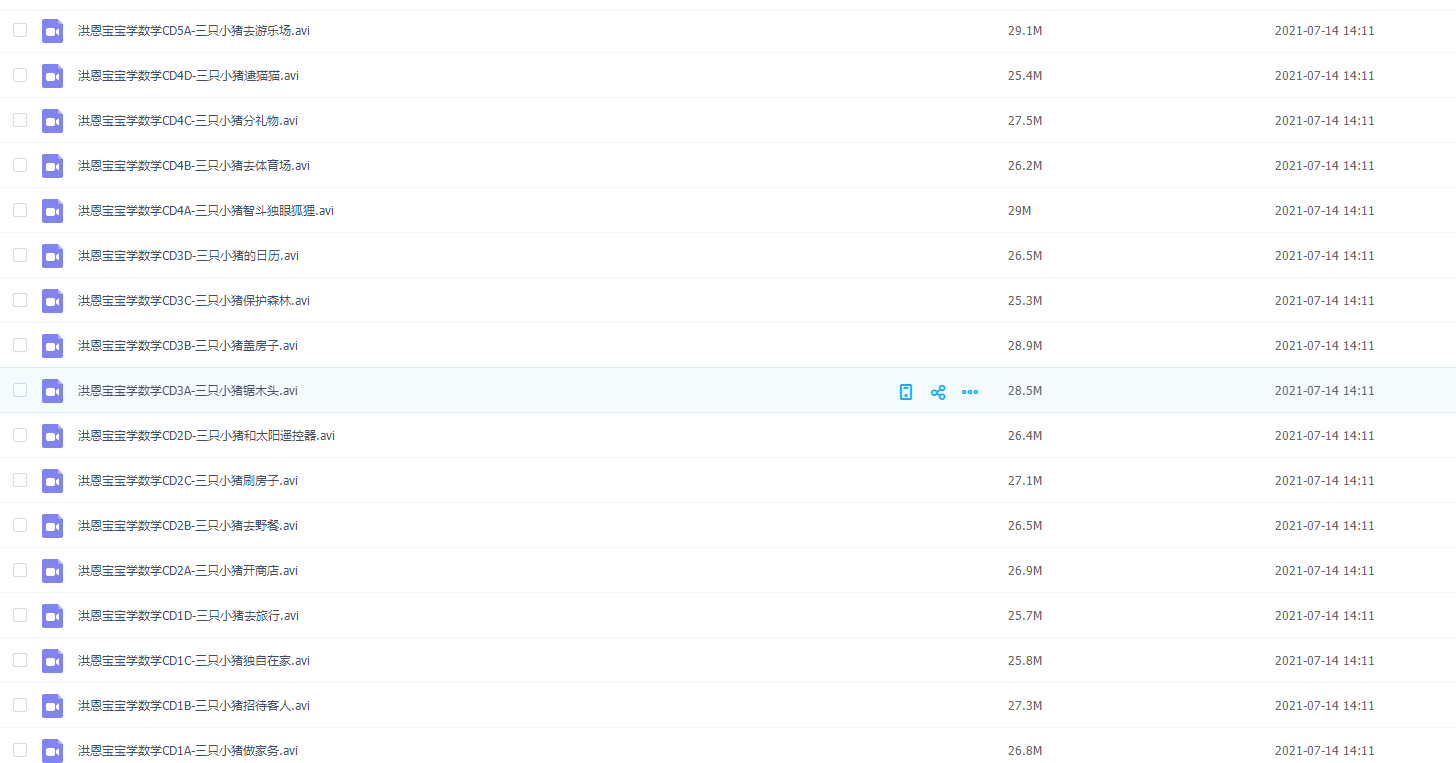Screen dimensions: 1456x763
Task: Open CD2C-三只小猪刷房子.avi file name
Action: pos(188,481)
